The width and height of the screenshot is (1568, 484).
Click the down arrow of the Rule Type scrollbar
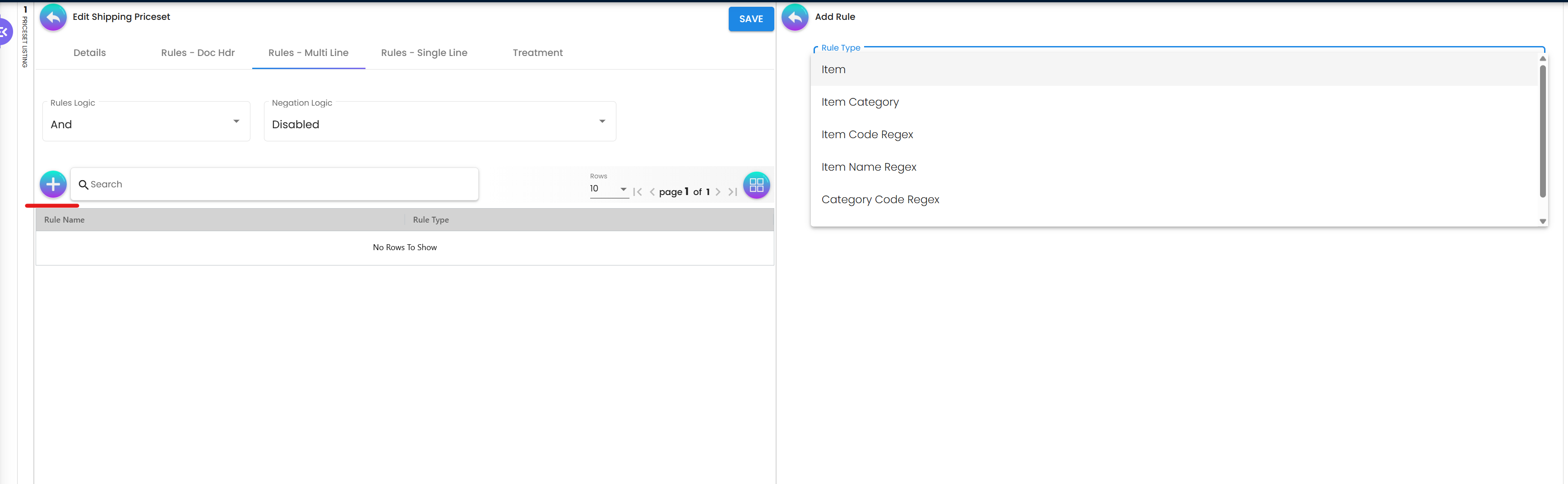click(x=1542, y=221)
